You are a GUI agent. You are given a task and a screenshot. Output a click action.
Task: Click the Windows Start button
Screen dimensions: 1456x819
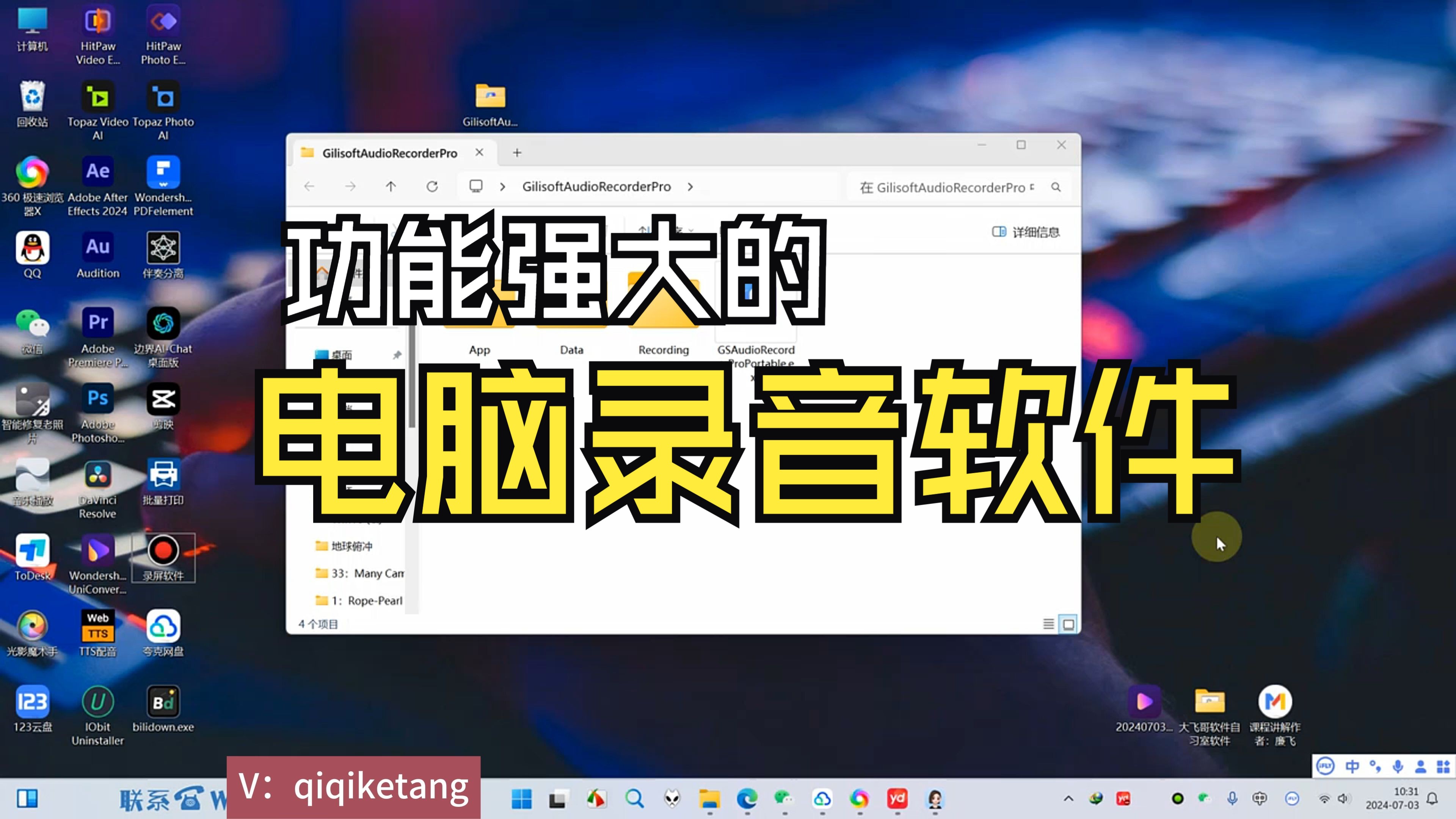[521, 799]
